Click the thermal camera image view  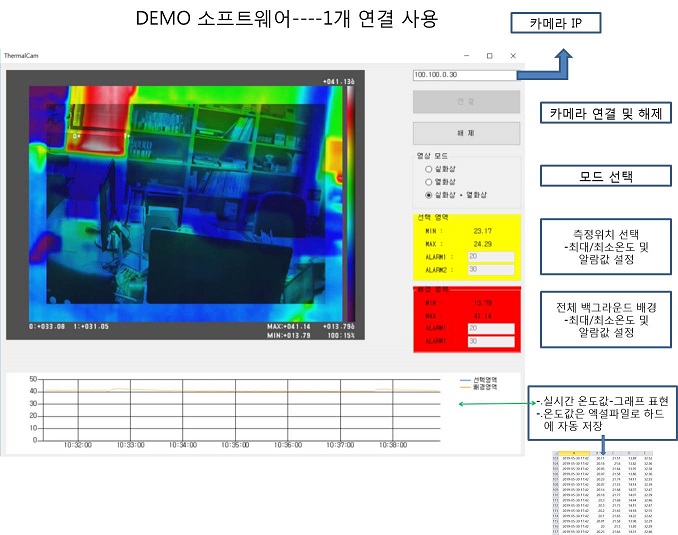coord(185,205)
